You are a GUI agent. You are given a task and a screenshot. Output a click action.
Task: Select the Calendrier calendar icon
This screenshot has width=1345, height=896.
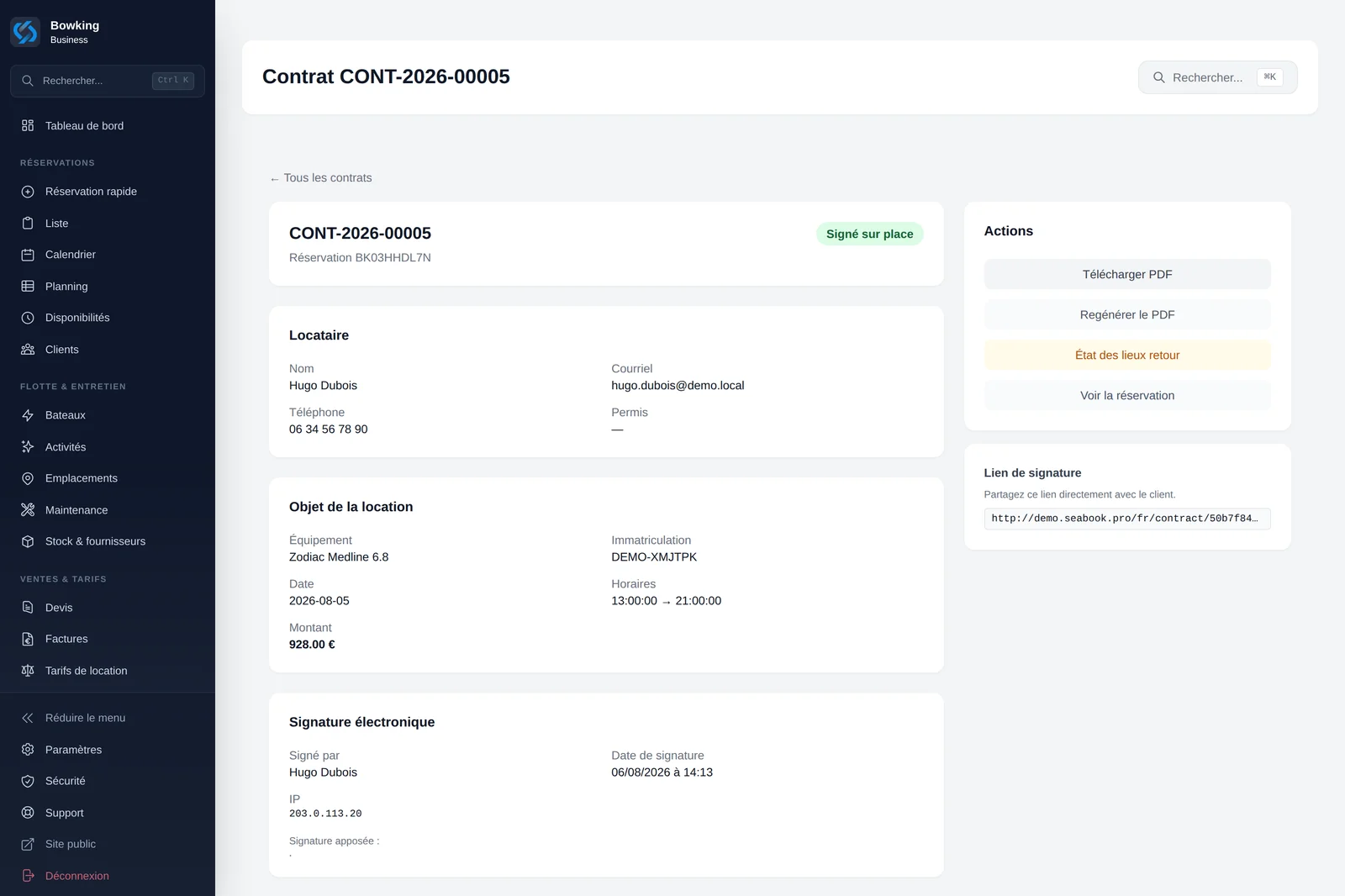pyautogui.click(x=28, y=255)
